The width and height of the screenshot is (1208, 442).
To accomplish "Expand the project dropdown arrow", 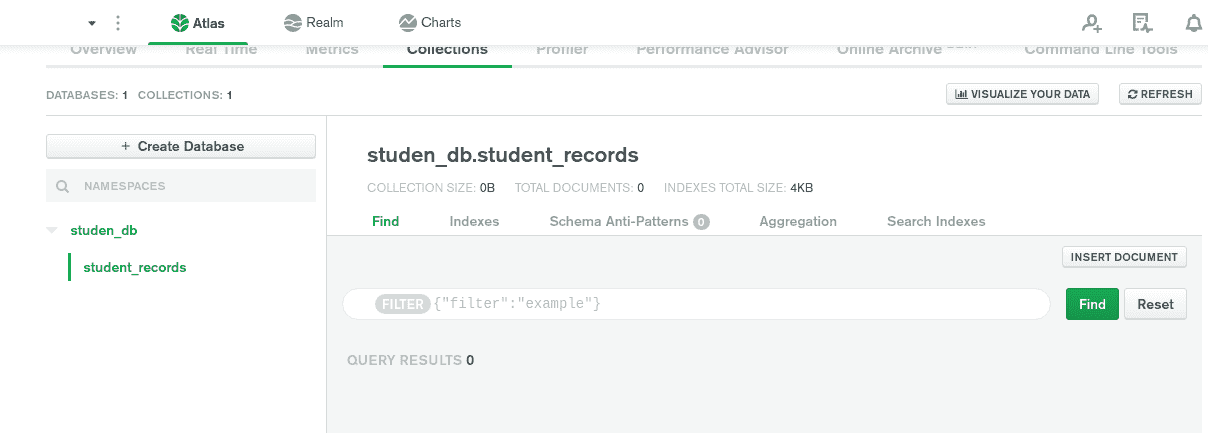I will pyautogui.click(x=92, y=23).
